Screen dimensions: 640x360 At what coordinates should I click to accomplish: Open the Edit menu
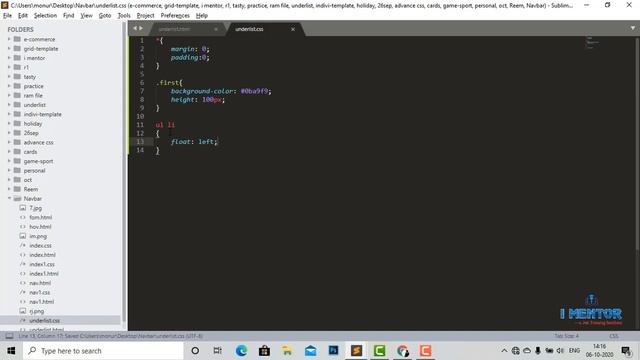(x=23, y=16)
